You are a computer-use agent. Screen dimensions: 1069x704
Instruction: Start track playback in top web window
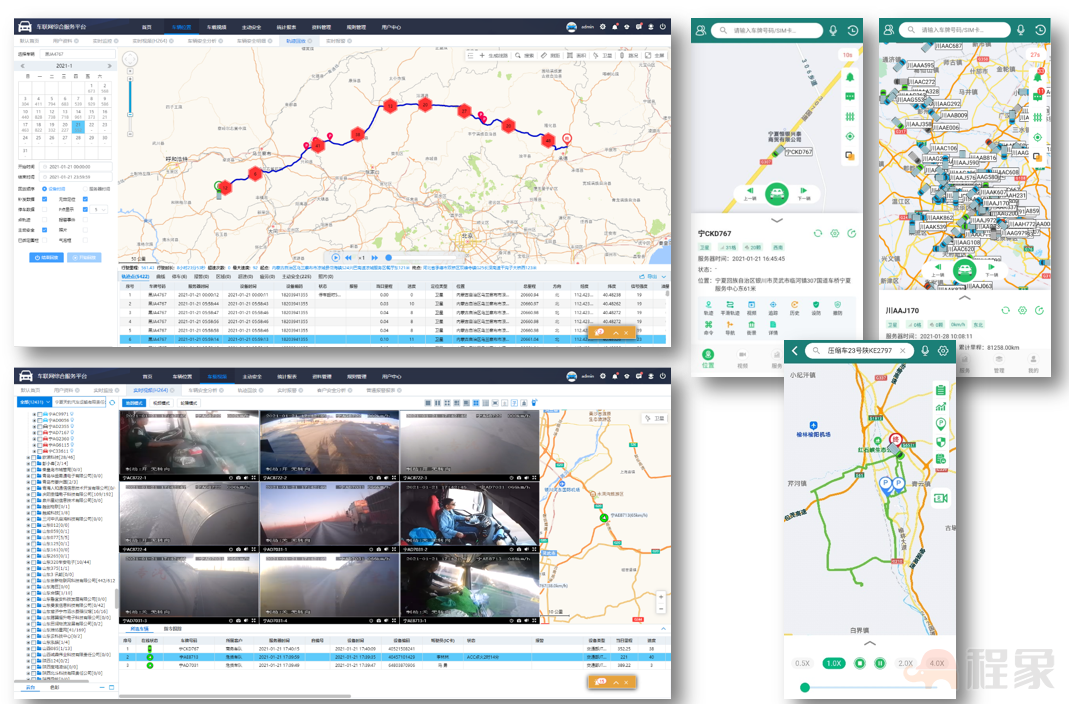pyautogui.click(x=335, y=258)
